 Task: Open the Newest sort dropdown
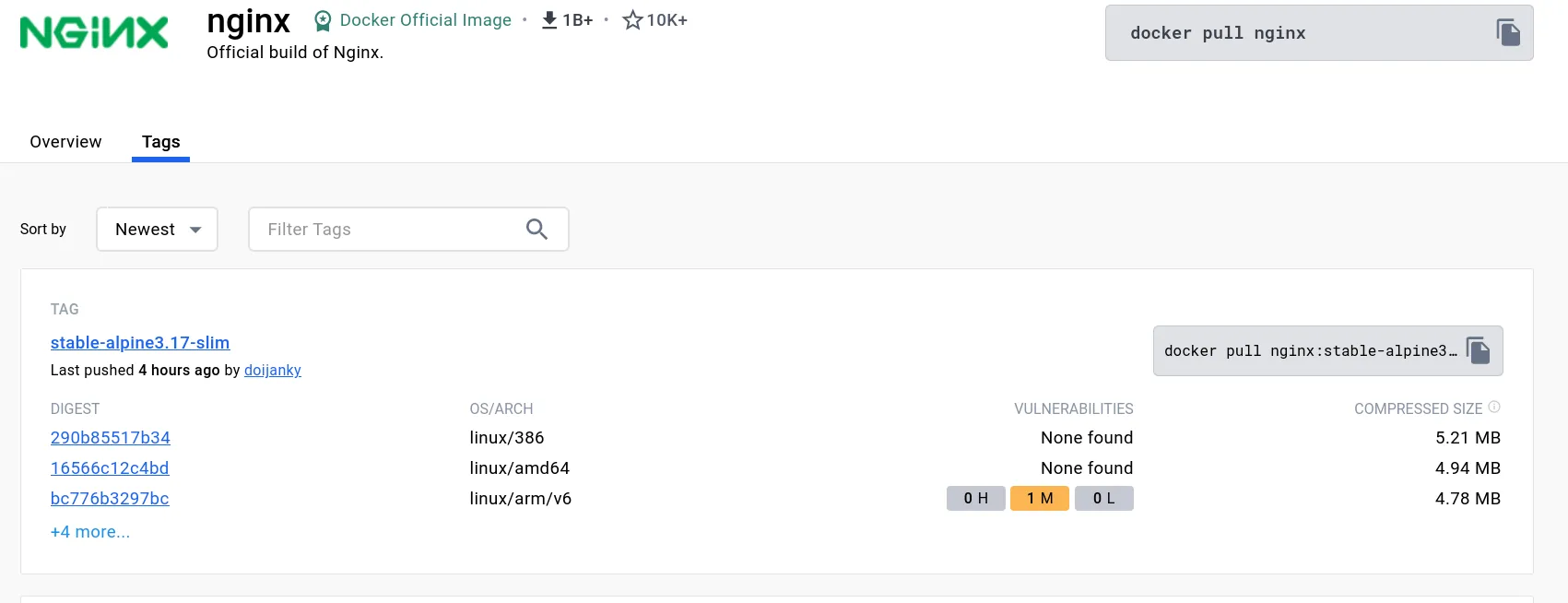[x=157, y=230]
